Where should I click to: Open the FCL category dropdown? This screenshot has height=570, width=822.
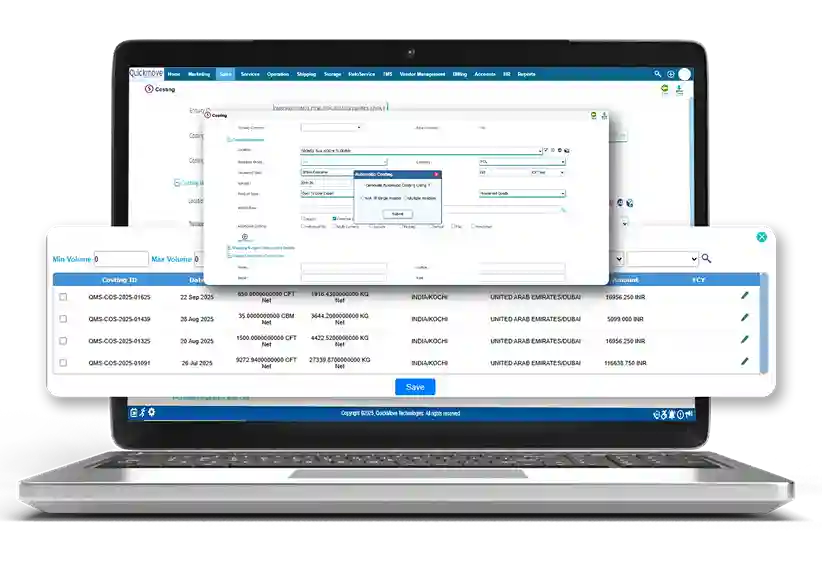[x=522, y=162]
